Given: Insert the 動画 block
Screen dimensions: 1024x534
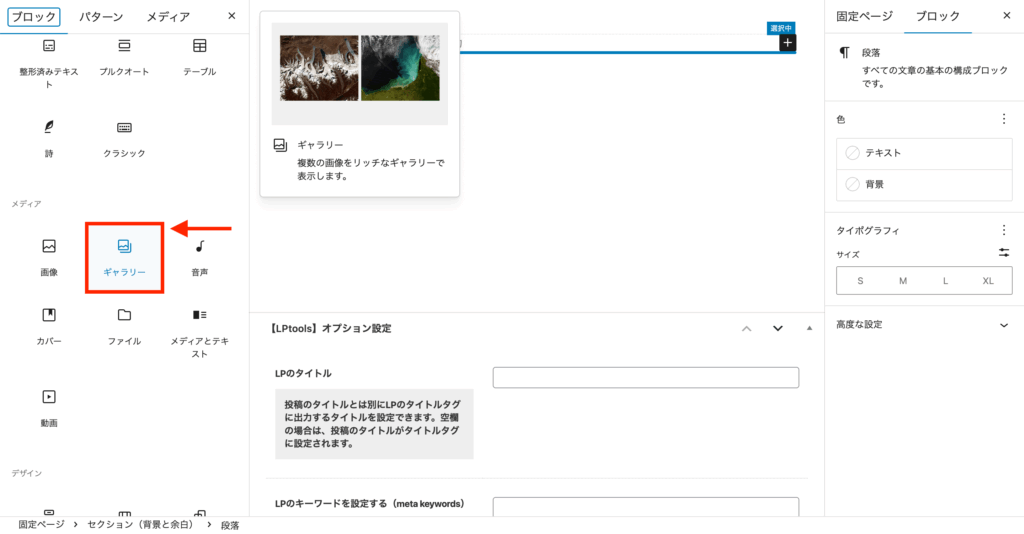Looking at the screenshot, I should point(49,408).
